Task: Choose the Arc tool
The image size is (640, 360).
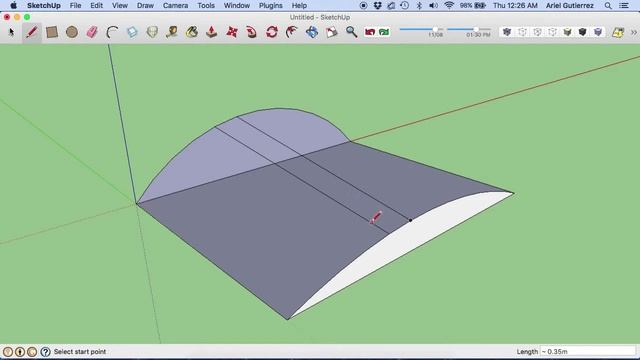Action: coord(112,32)
